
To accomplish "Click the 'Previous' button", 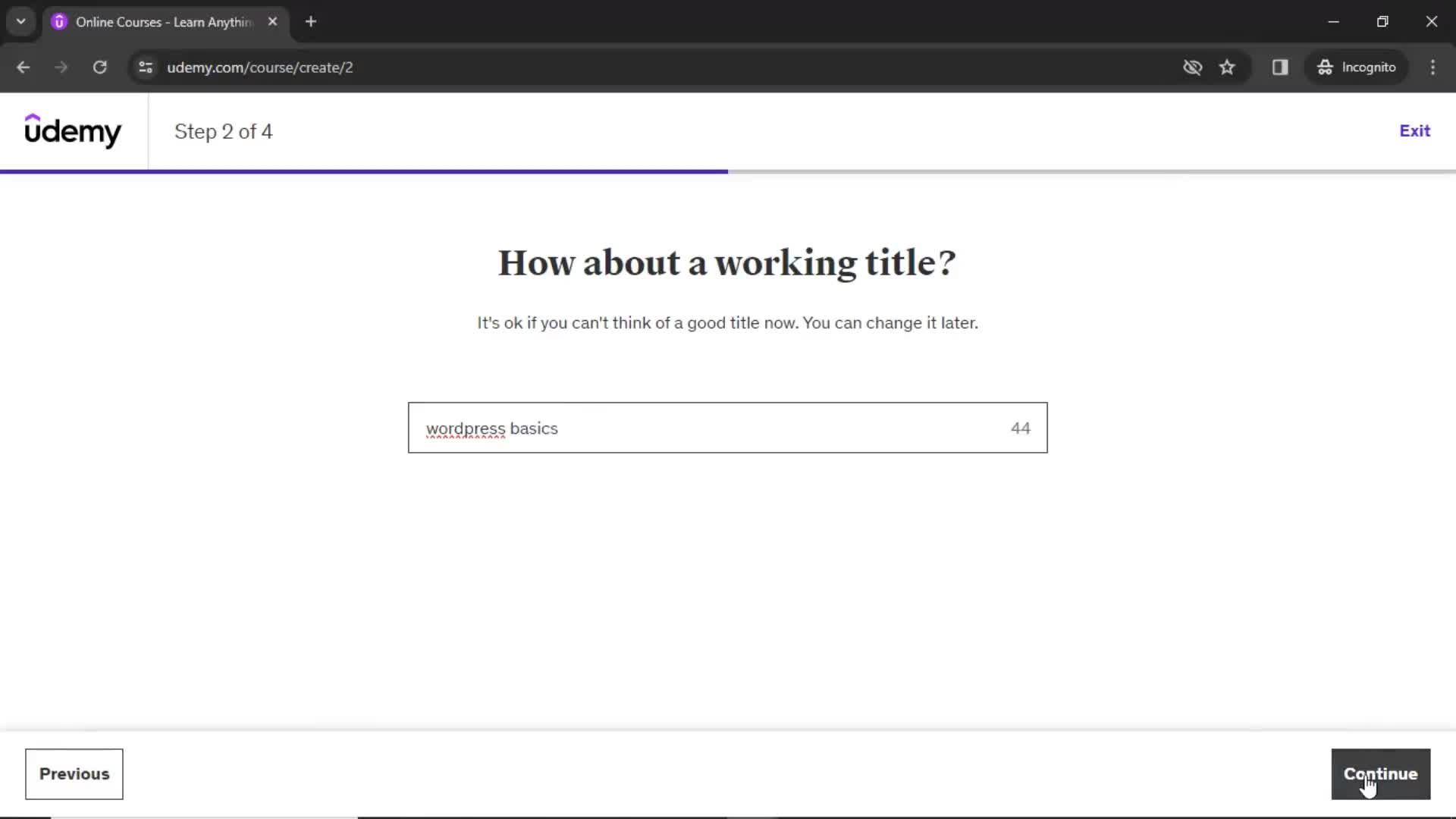I will (x=74, y=774).
